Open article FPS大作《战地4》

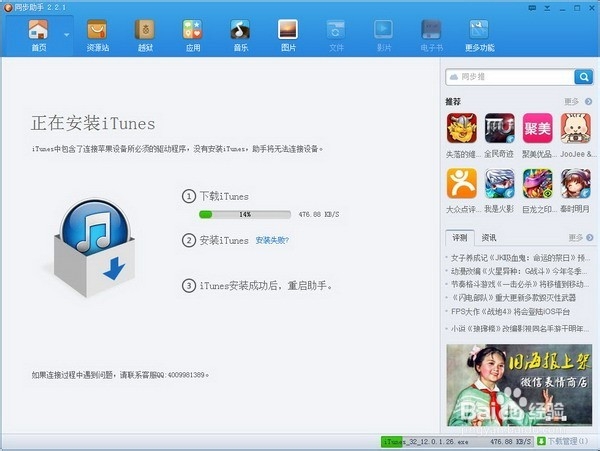pyautogui.click(x=510, y=311)
